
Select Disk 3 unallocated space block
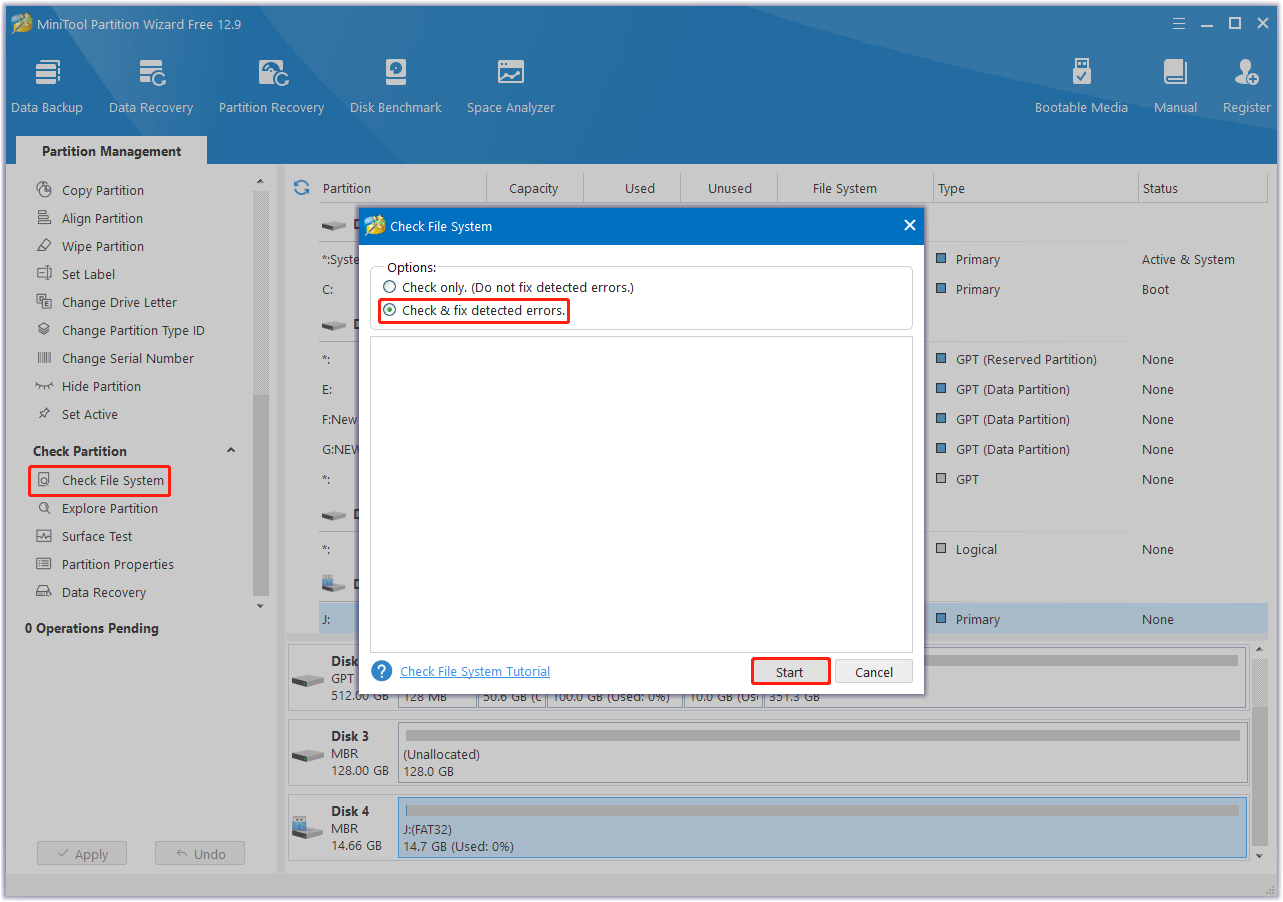coord(822,752)
